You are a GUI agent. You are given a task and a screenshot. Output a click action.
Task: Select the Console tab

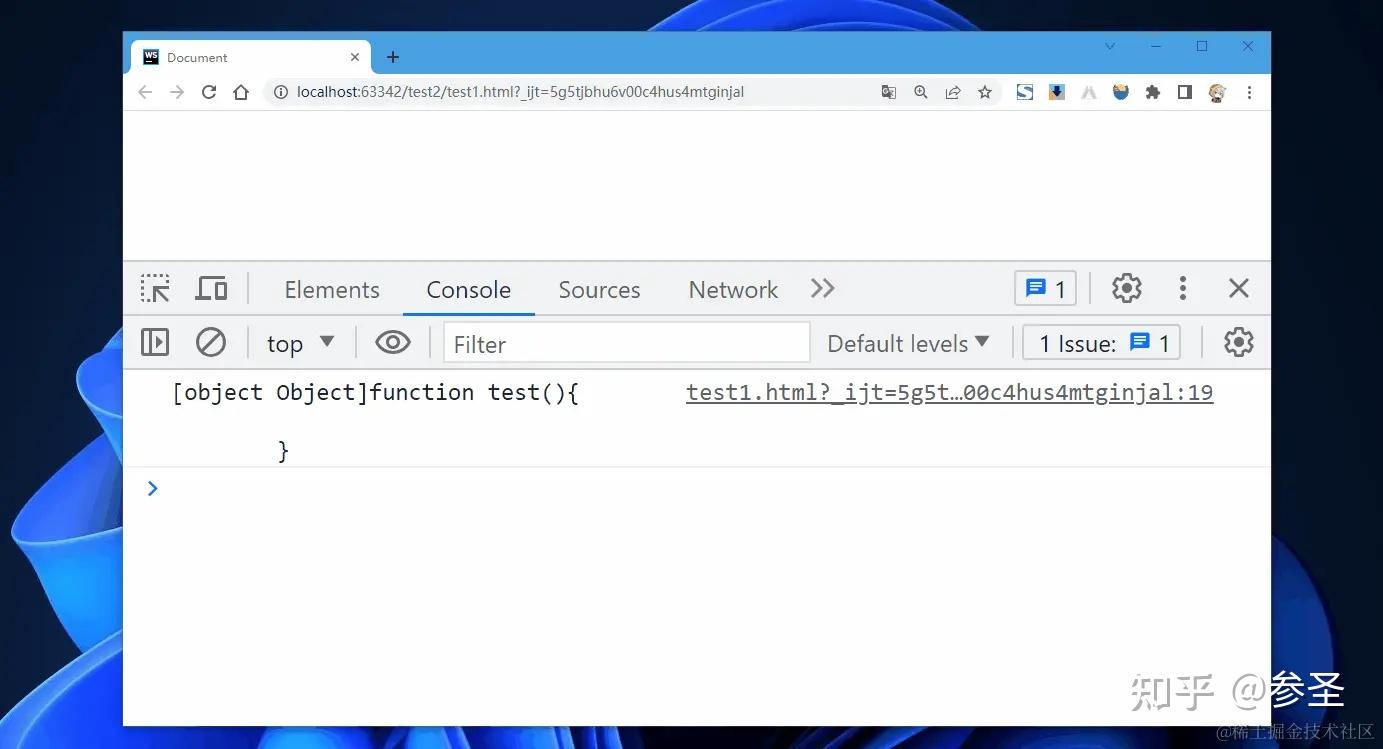(x=469, y=290)
